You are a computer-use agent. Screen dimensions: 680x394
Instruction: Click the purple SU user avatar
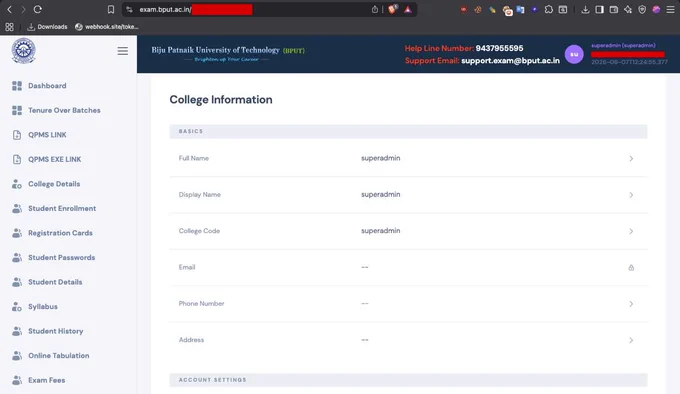574,54
